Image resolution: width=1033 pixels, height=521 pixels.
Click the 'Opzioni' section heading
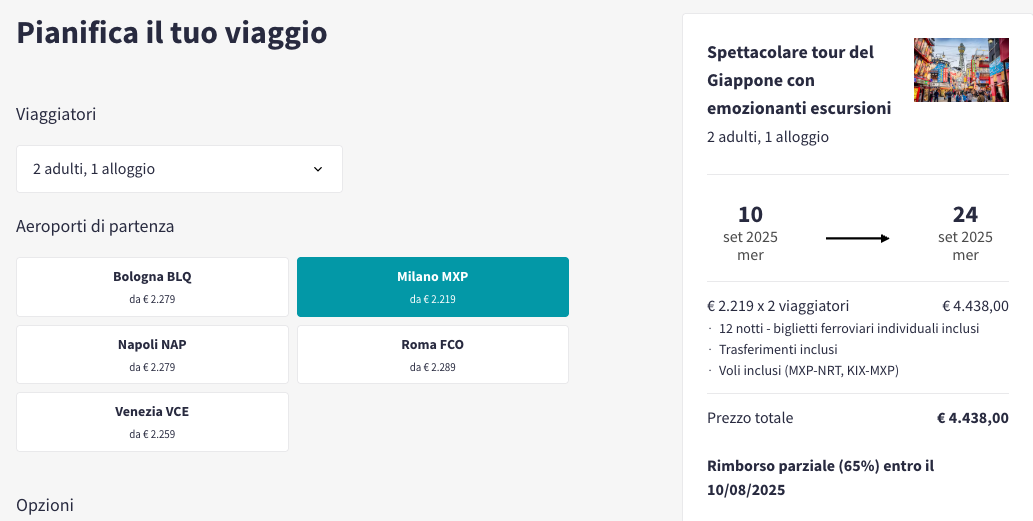click(45, 505)
